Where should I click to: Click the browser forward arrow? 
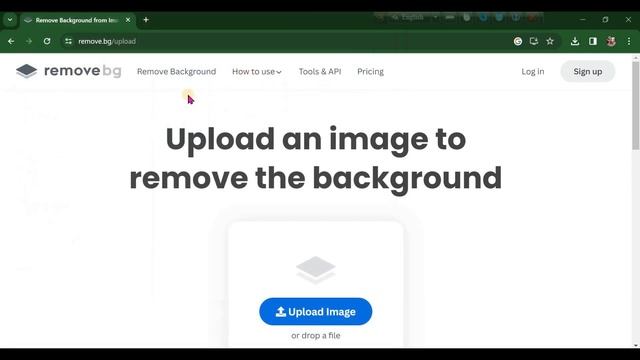[x=29, y=41]
